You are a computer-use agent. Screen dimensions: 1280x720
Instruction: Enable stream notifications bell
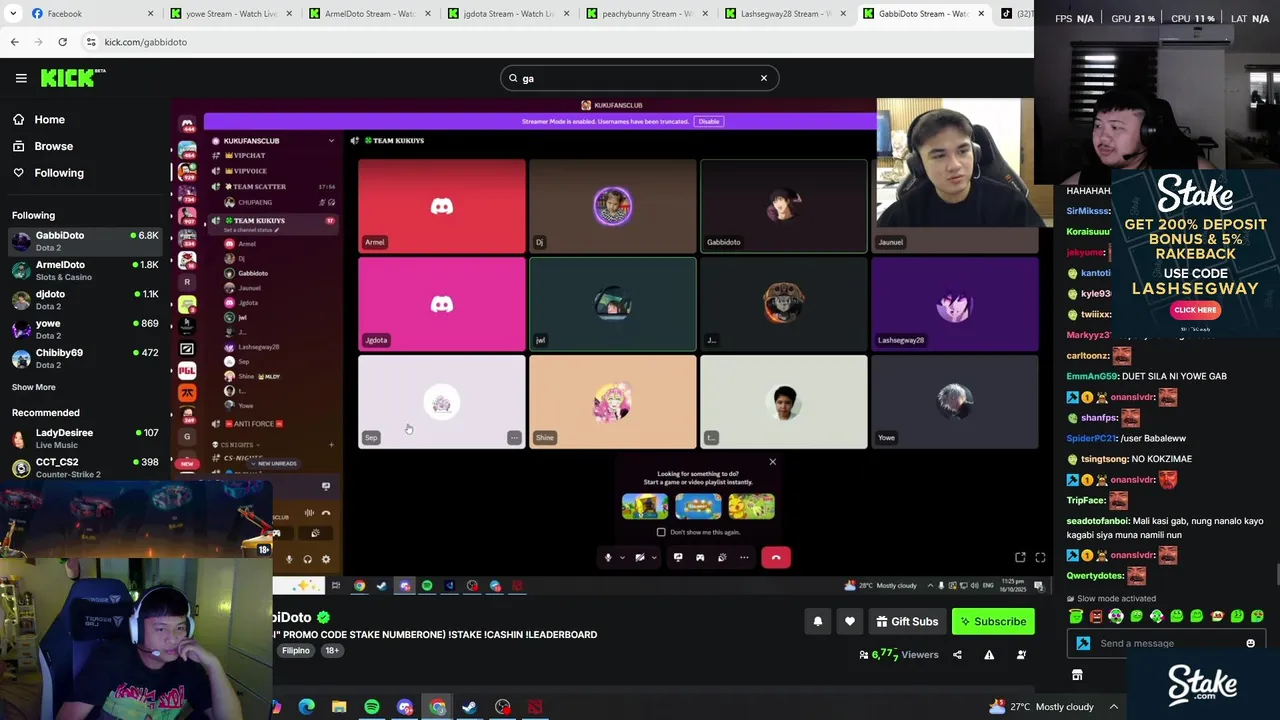click(x=818, y=621)
